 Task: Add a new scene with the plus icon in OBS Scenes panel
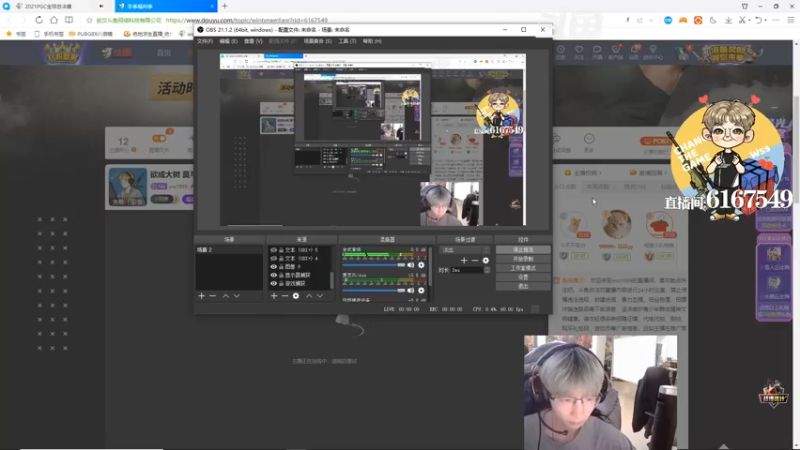click(202, 296)
